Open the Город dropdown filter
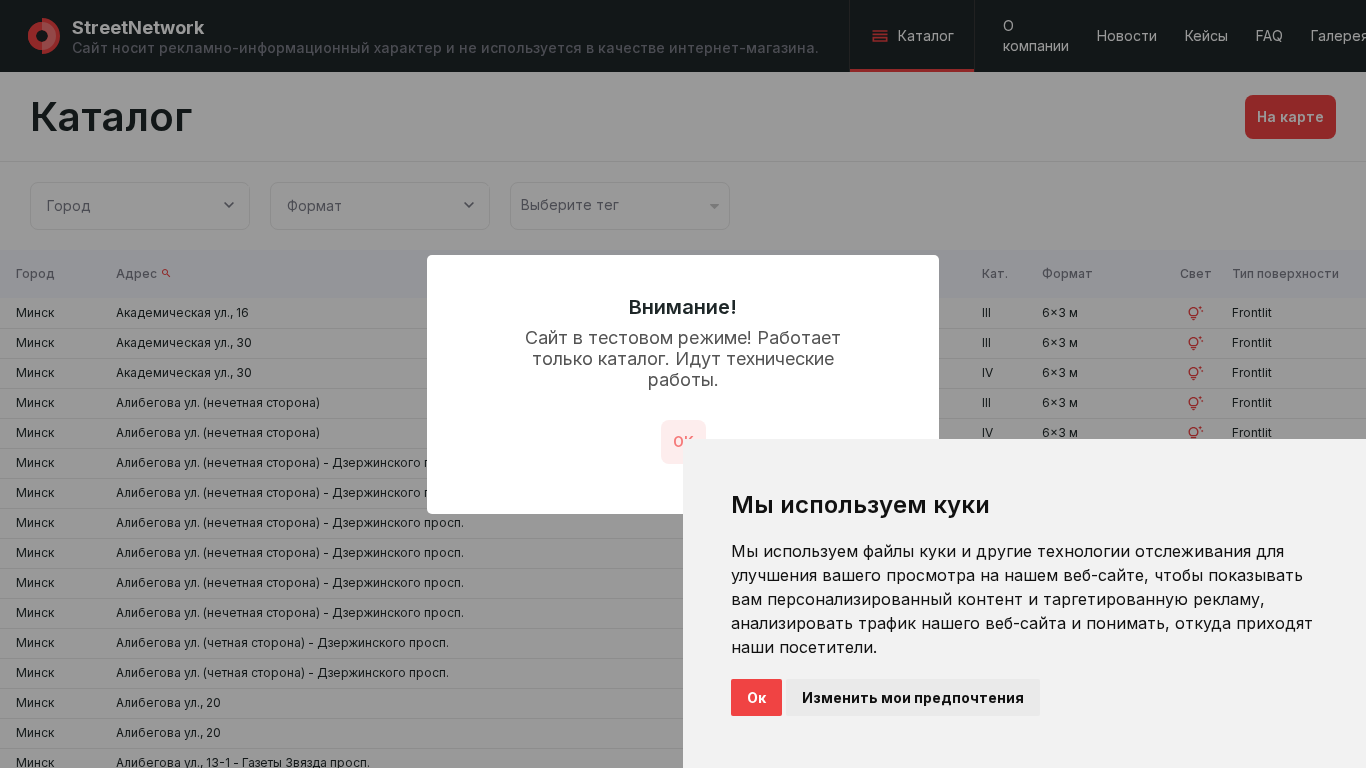 point(140,206)
